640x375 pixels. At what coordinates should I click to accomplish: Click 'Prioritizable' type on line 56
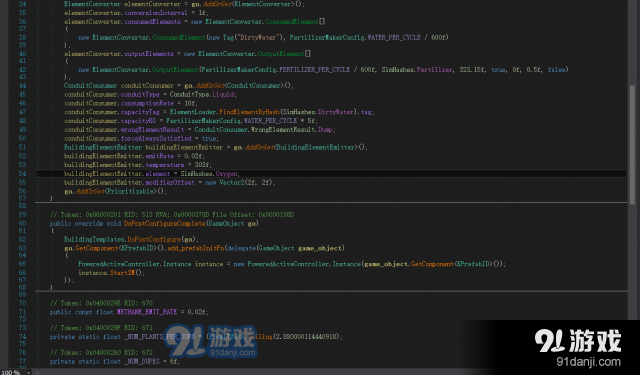click(x=130, y=191)
